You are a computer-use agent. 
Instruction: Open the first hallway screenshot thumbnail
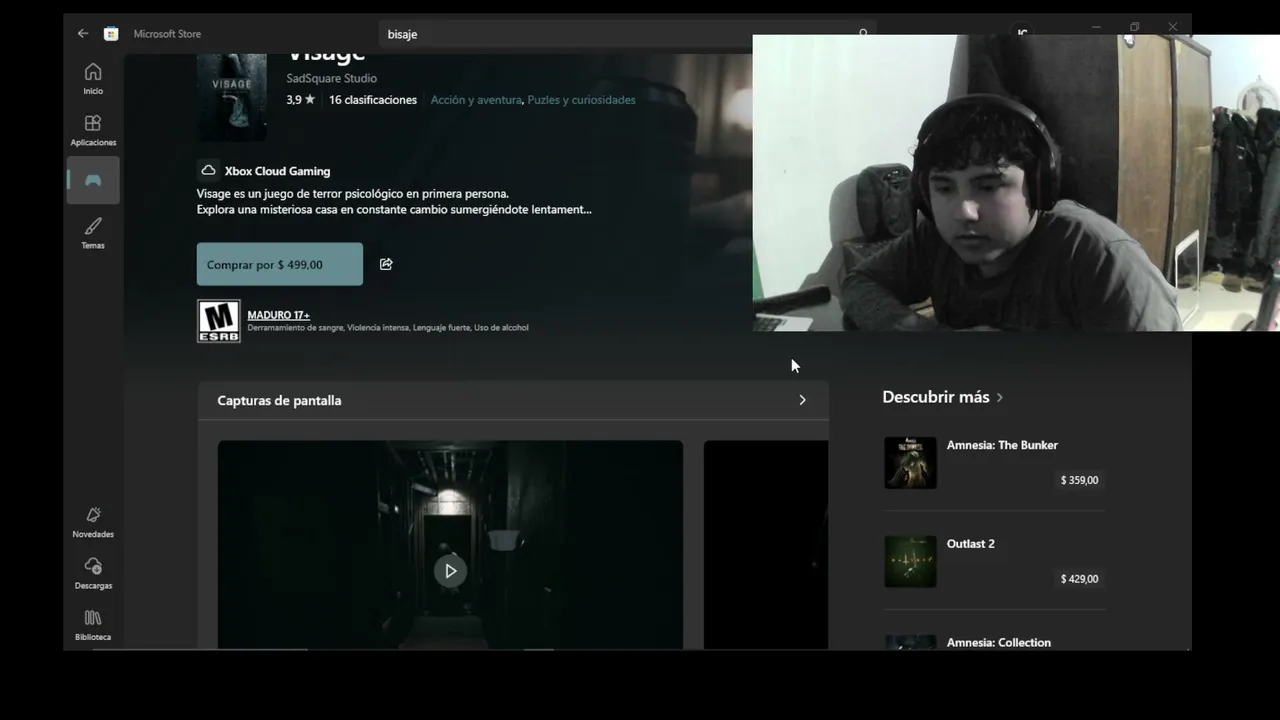(450, 545)
